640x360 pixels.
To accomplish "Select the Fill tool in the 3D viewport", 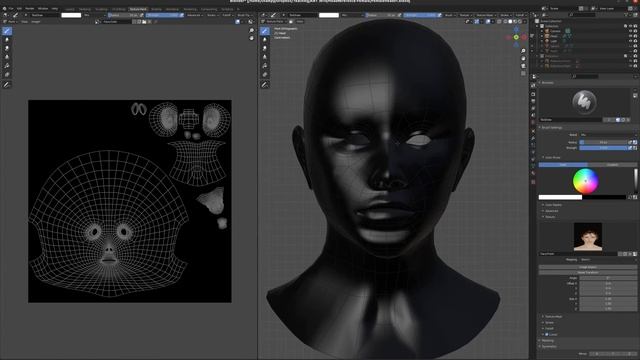I will 265,66.
